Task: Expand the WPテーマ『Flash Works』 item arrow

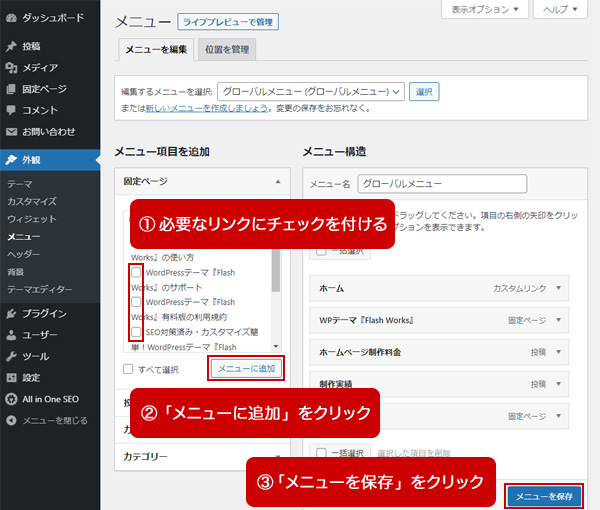Action: (x=559, y=320)
